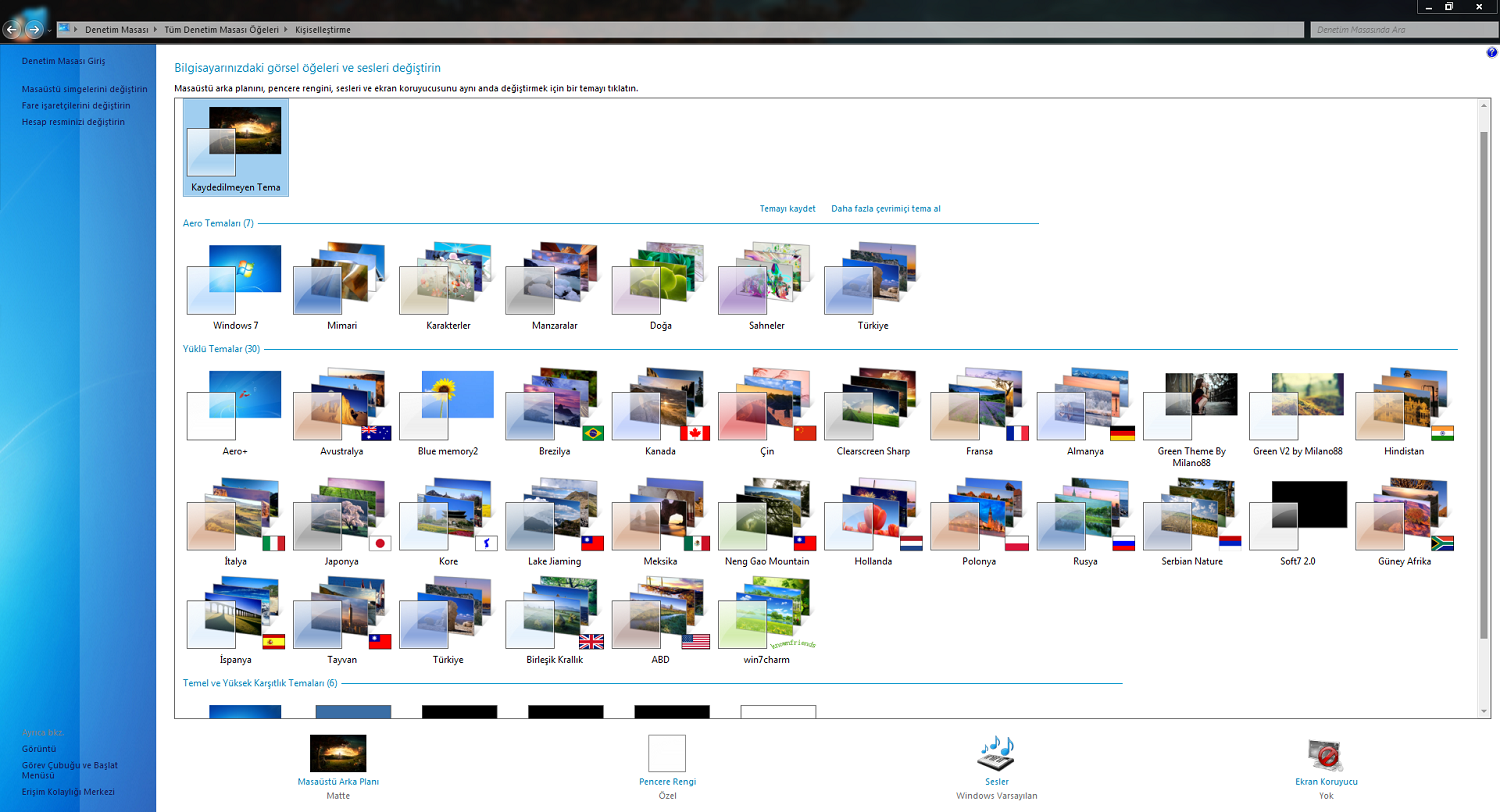The height and width of the screenshot is (812, 1500).
Task: Click the Kişiselleştirme breadcrumb item
Action: coord(322,30)
